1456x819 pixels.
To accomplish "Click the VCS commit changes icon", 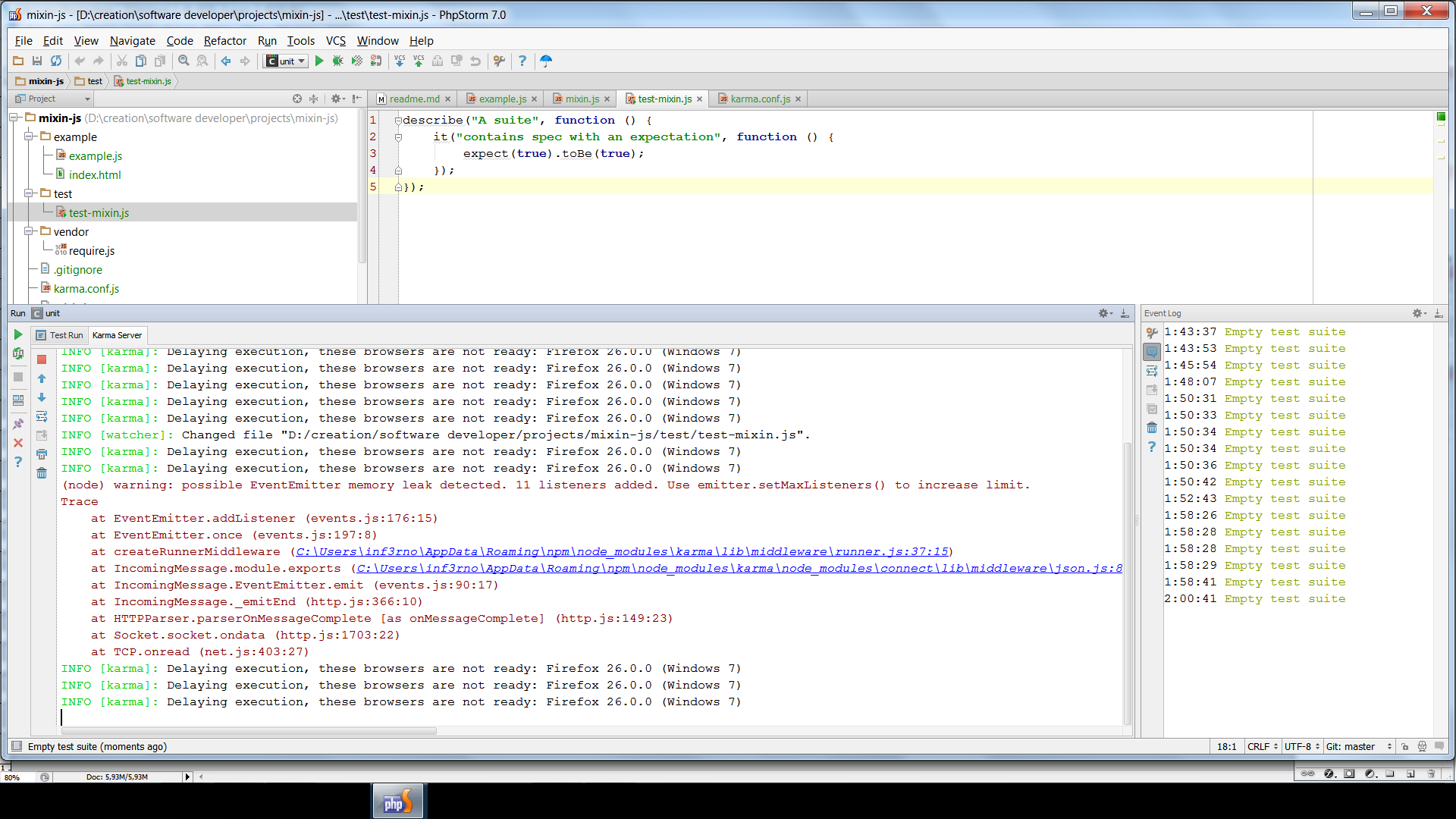I will click(x=419, y=61).
